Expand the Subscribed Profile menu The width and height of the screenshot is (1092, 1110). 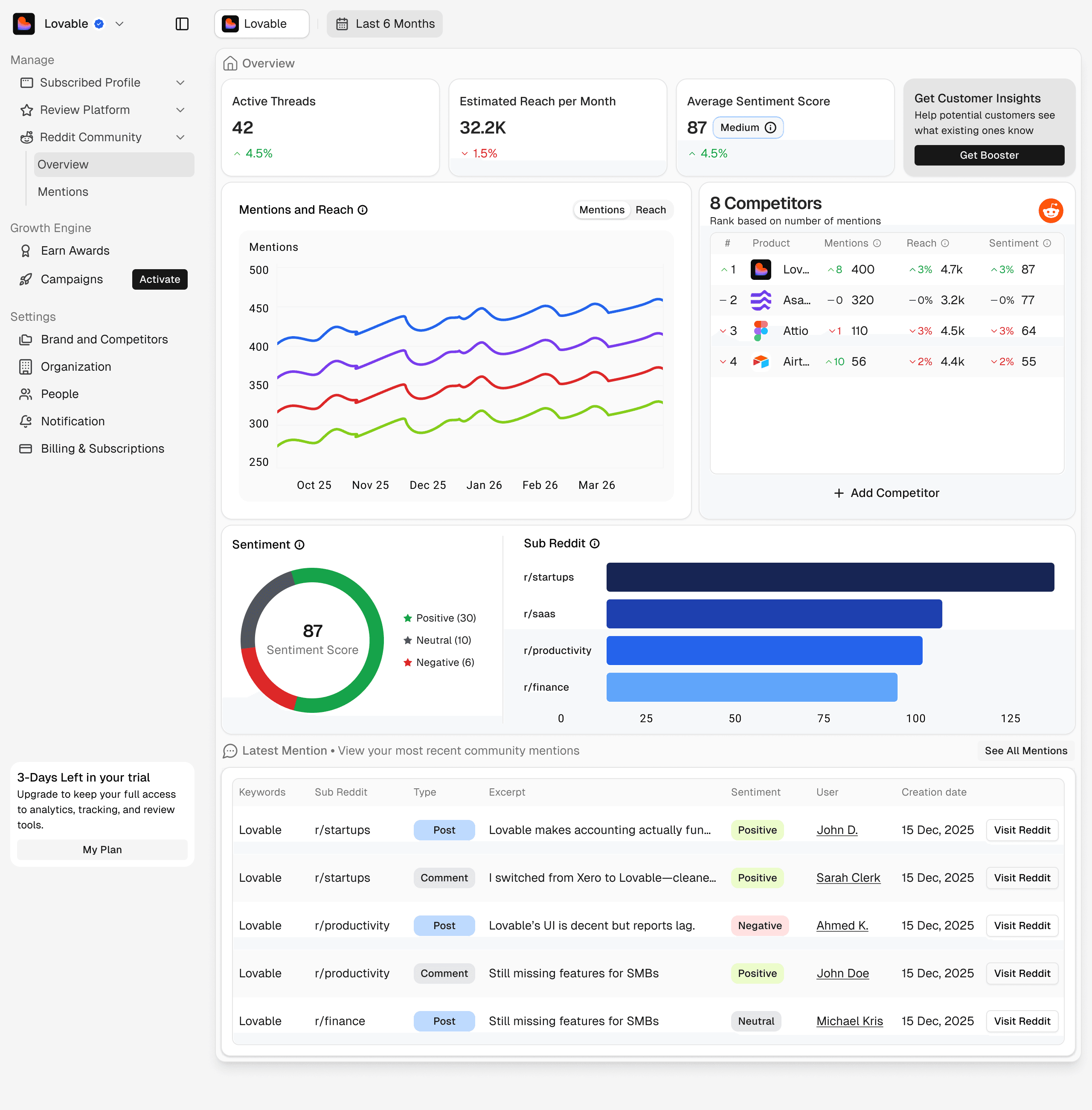point(180,83)
